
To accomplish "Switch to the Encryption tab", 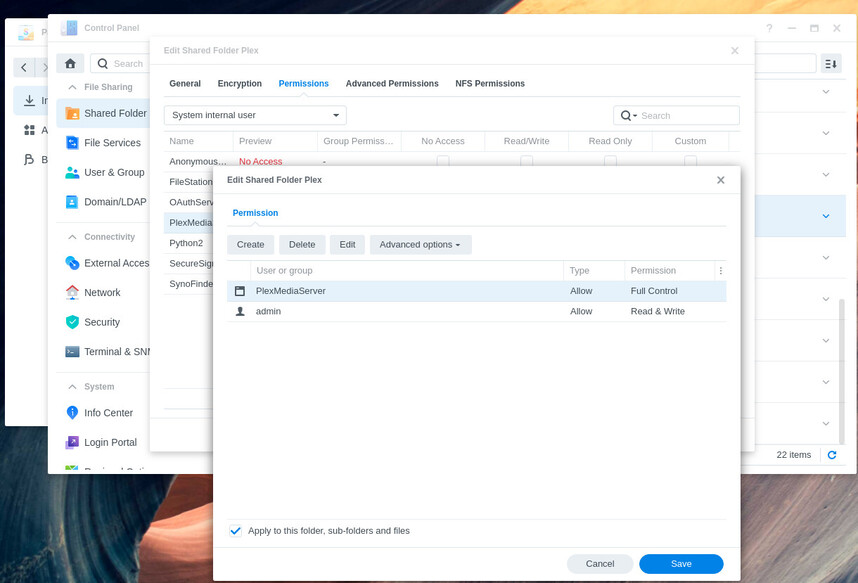I will 240,84.
